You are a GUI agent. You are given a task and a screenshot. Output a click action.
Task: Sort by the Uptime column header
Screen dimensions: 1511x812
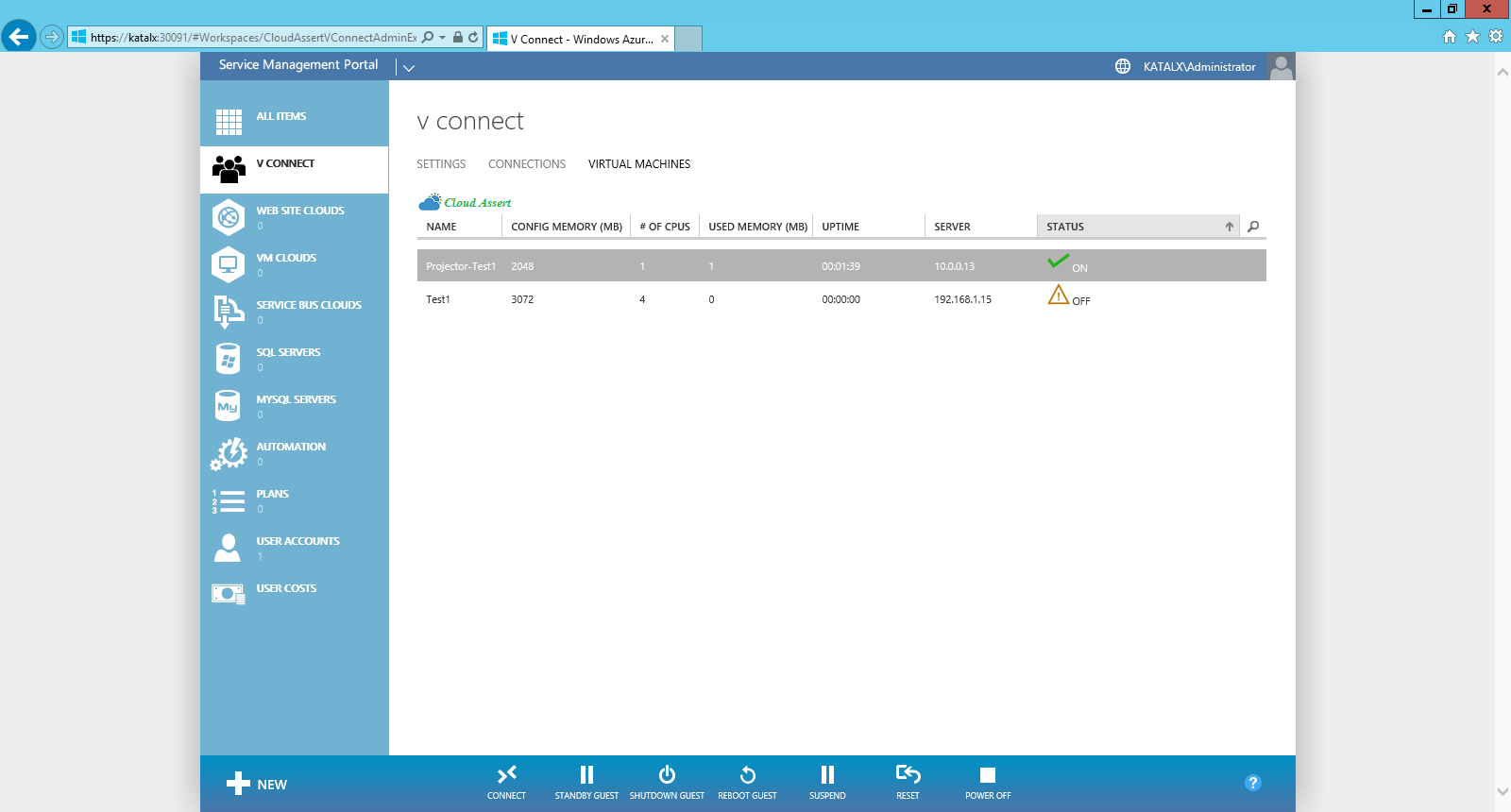pyautogui.click(x=869, y=227)
